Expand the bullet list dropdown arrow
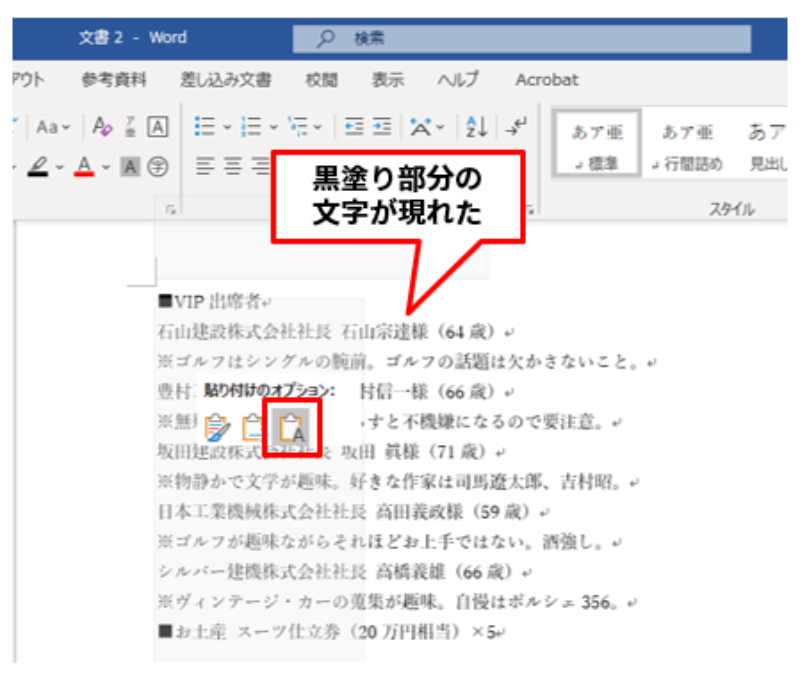 tap(227, 127)
